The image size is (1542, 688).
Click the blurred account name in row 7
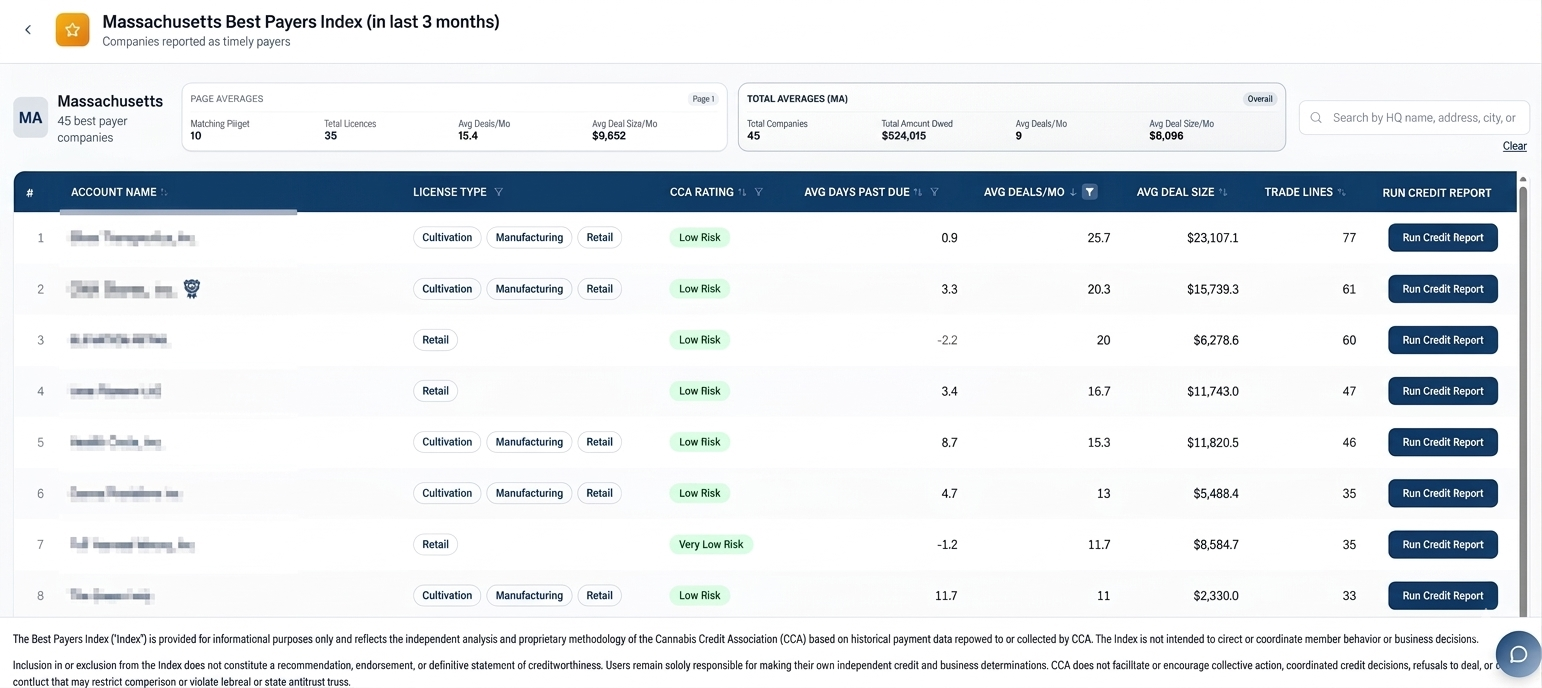pyautogui.click(x=131, y=544)
